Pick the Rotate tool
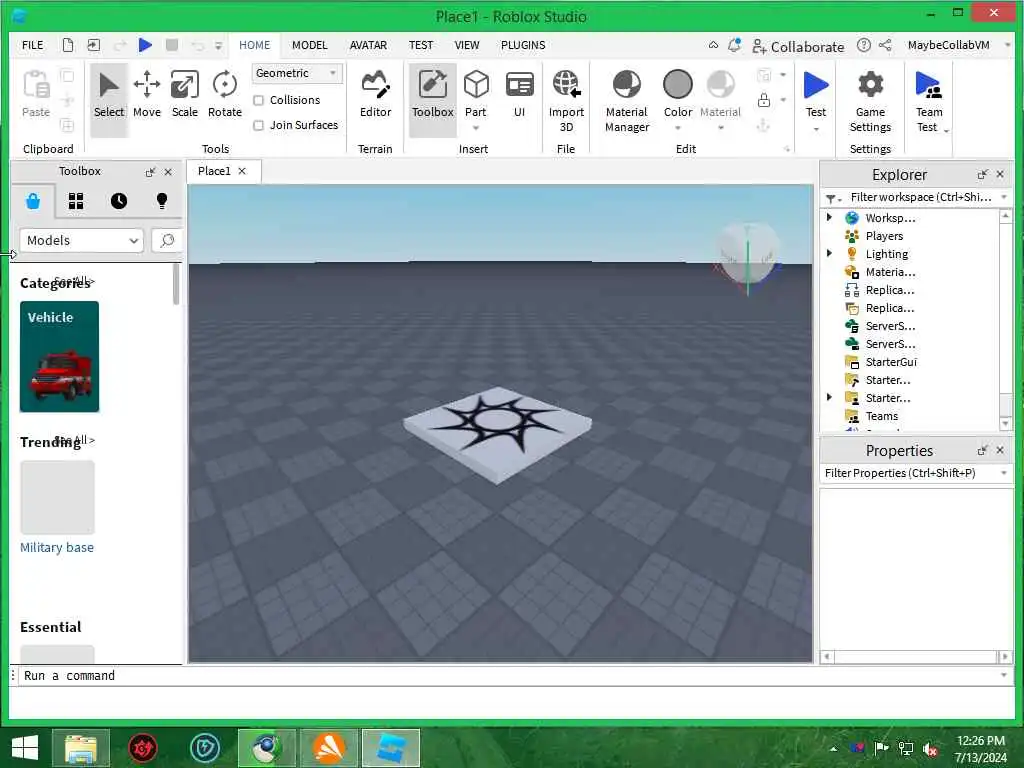1024x768 pixels. (225, 95)
